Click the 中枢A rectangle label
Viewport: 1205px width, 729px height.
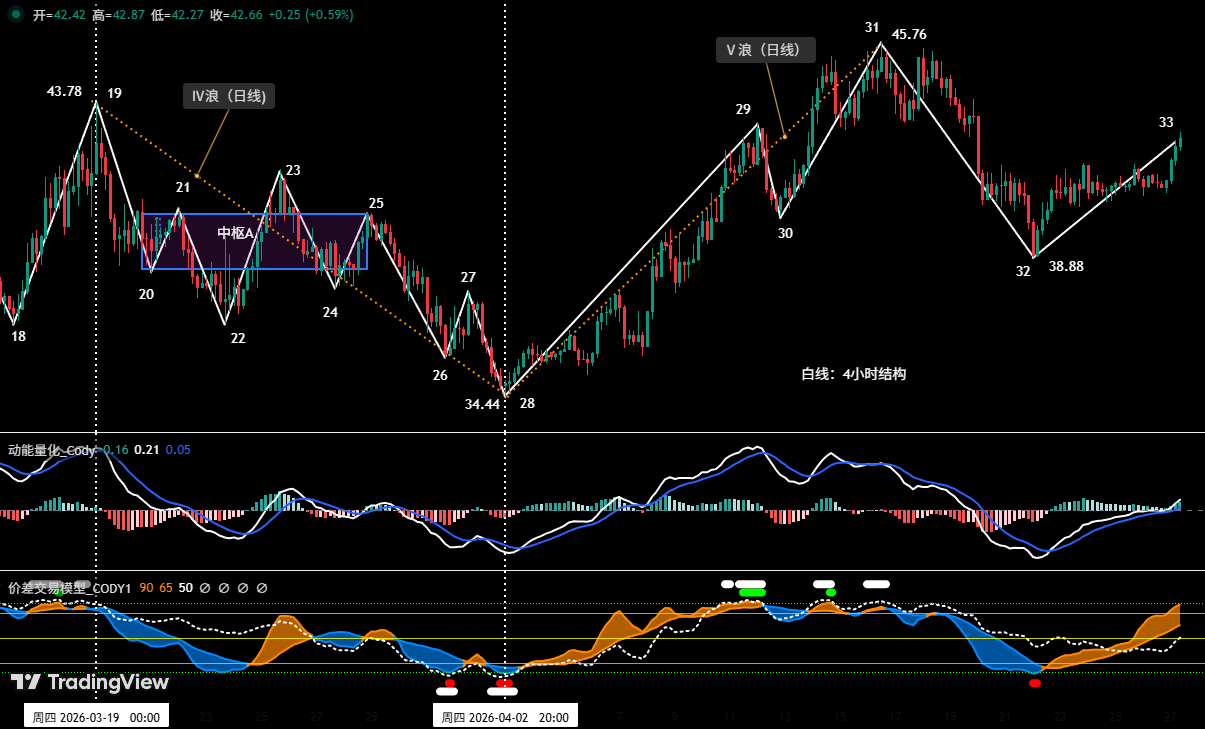(x=235, y=233)
